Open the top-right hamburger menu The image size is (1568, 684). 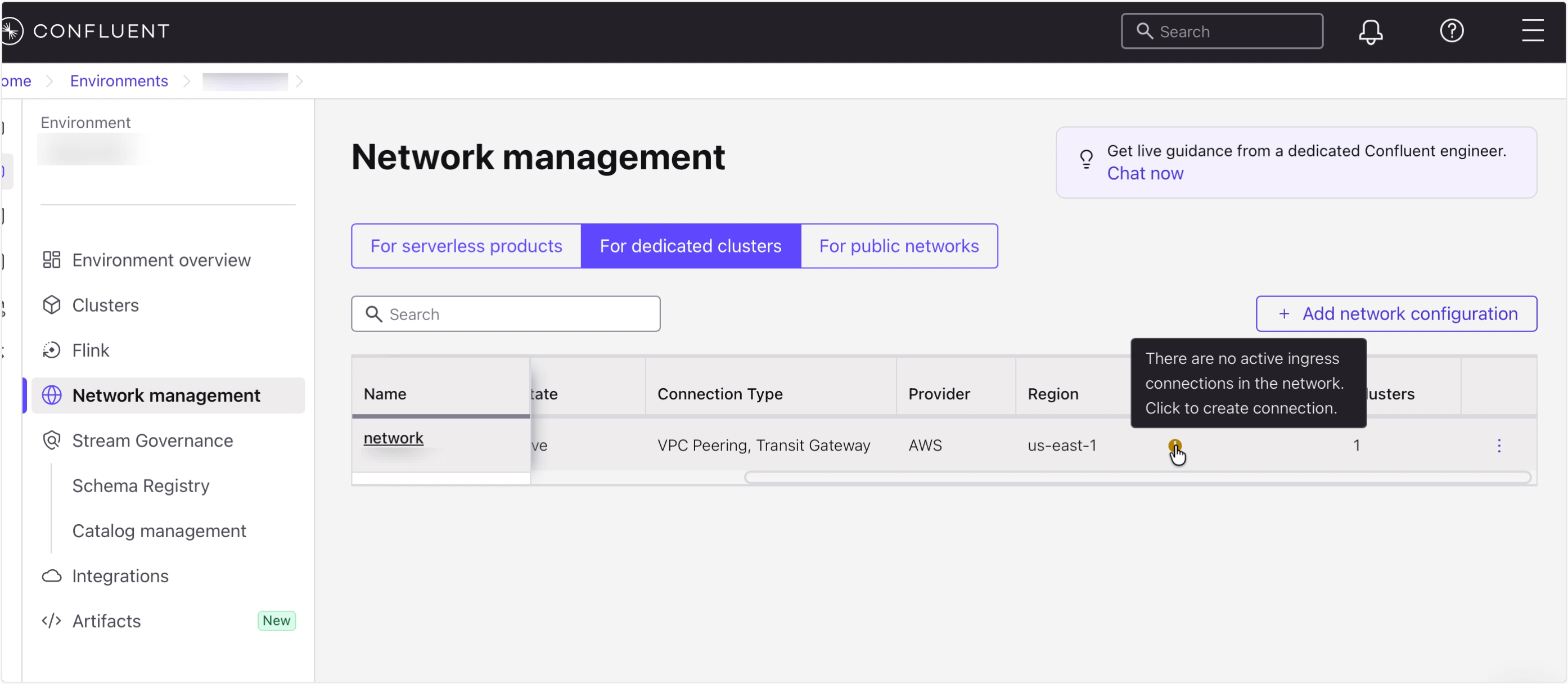point(1533,30)
